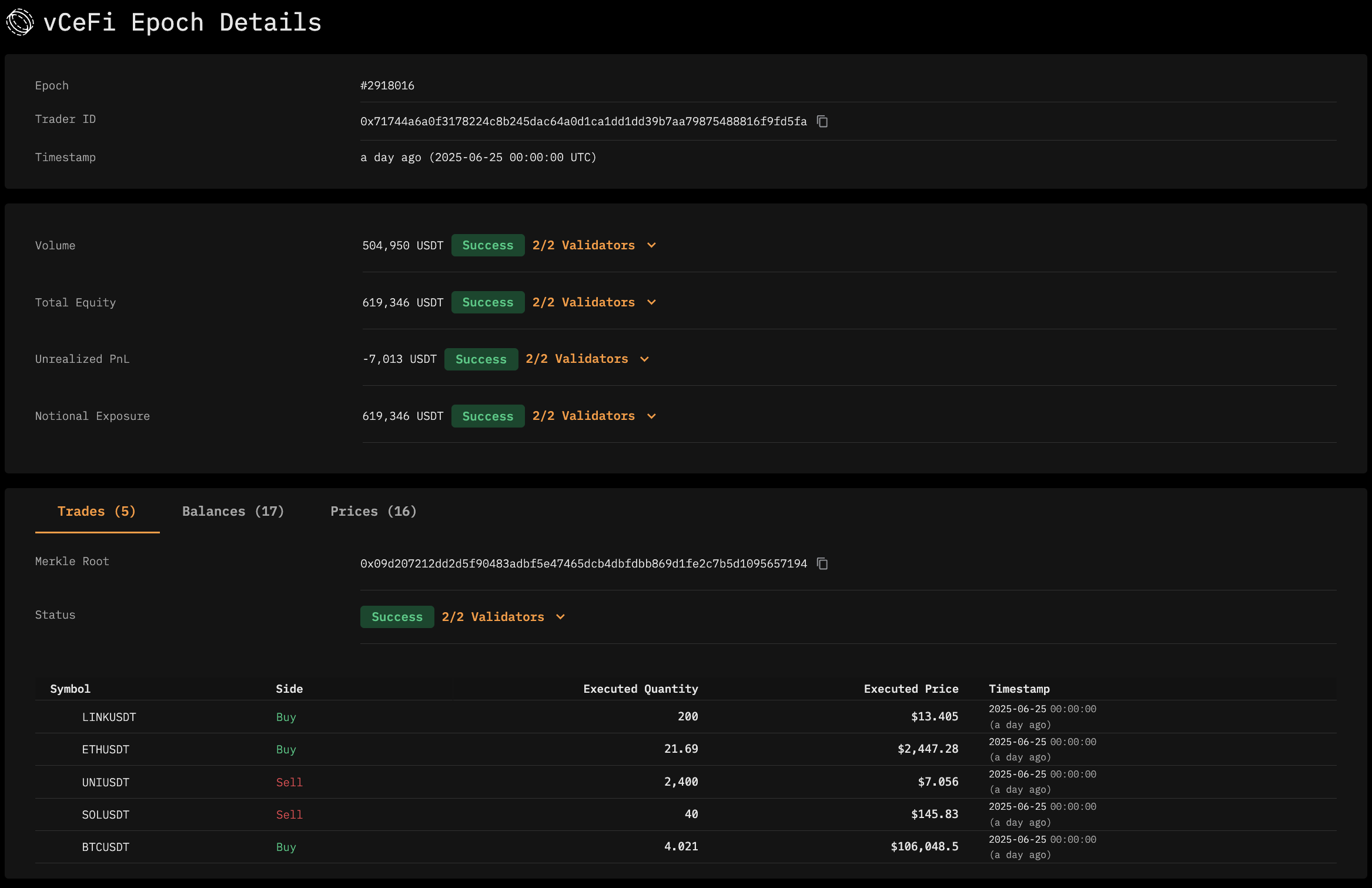Sort by Symbol column header
1372x888 pixels.
tap(70, 689)
